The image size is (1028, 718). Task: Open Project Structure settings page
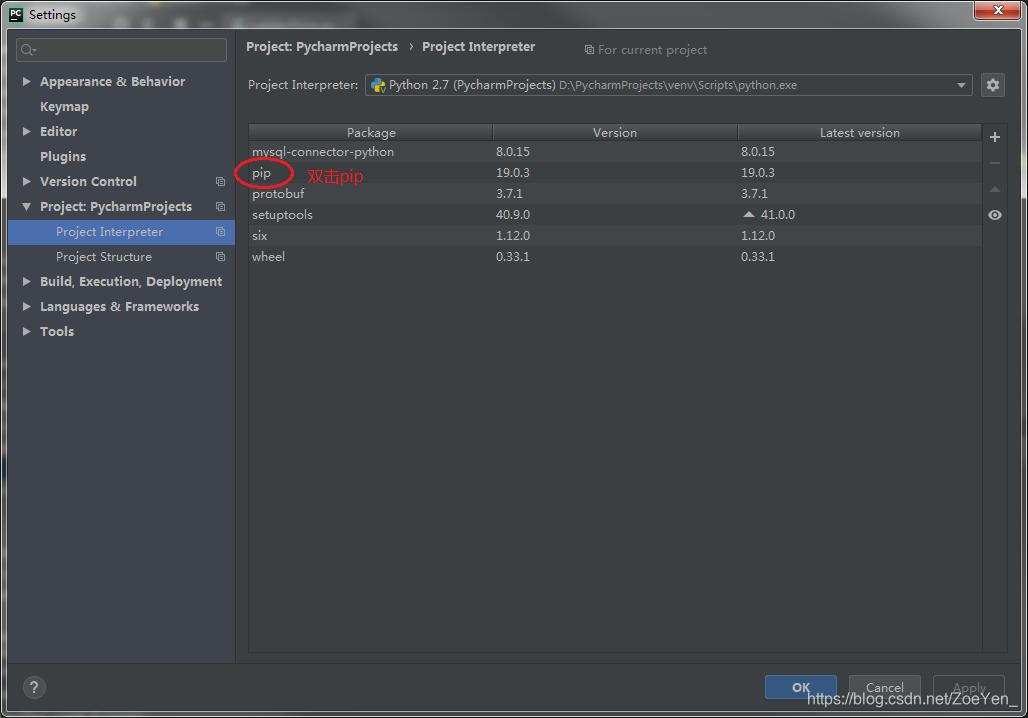pyautogui.click(x=104, y=257)
